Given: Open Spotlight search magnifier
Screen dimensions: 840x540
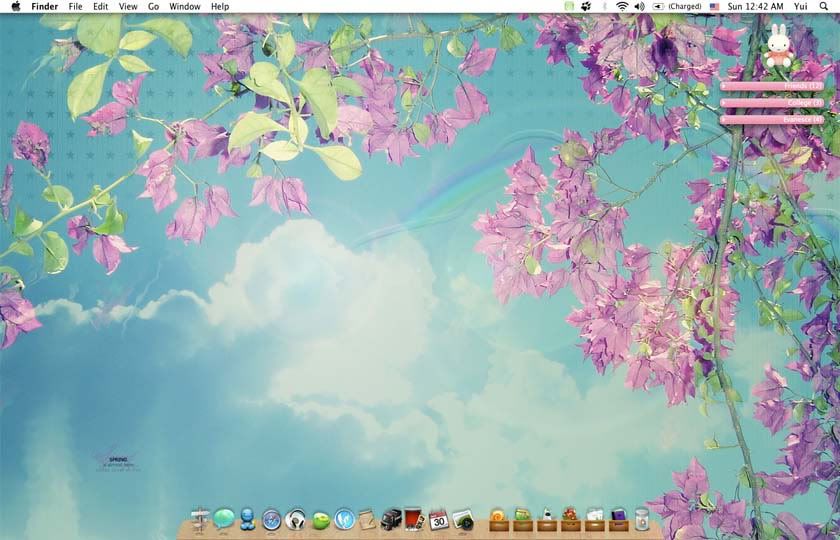Looking at the screenshot, I should click(x=824, y=6).
